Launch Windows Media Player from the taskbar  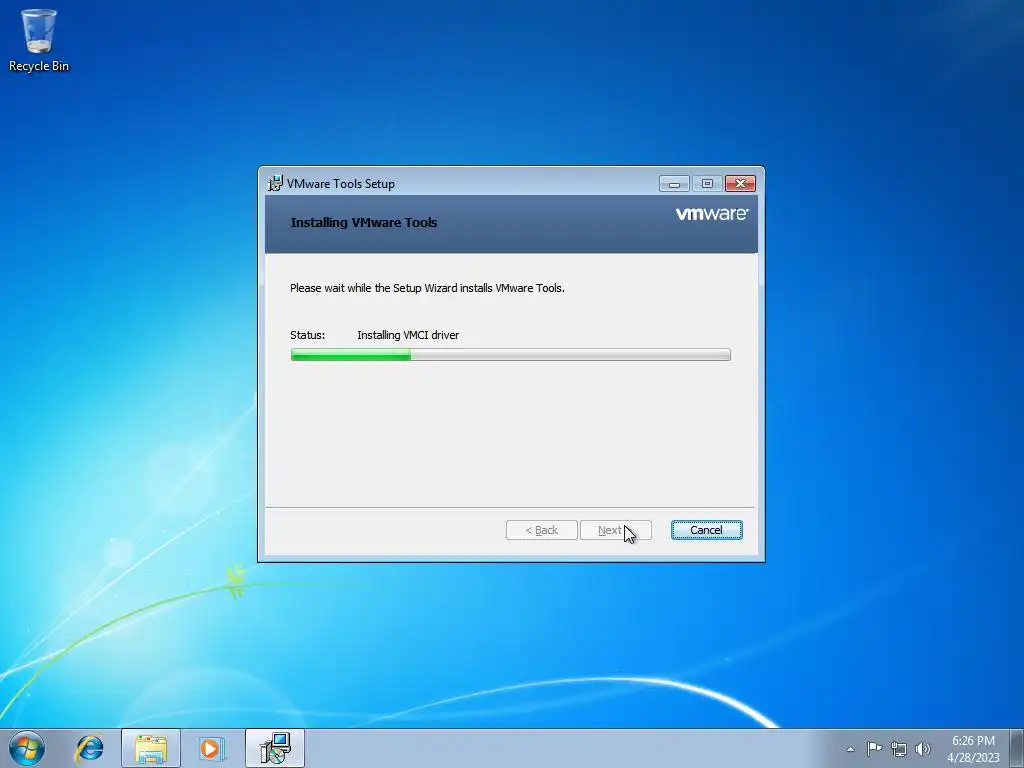212,748
